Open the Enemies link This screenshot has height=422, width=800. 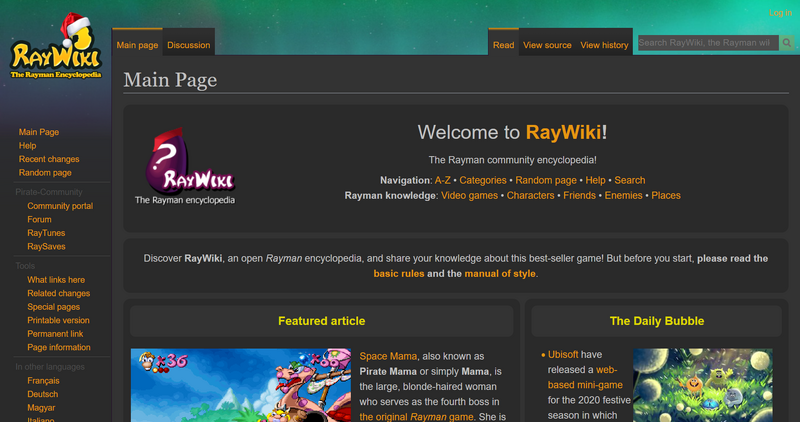(x=623, y=195)
